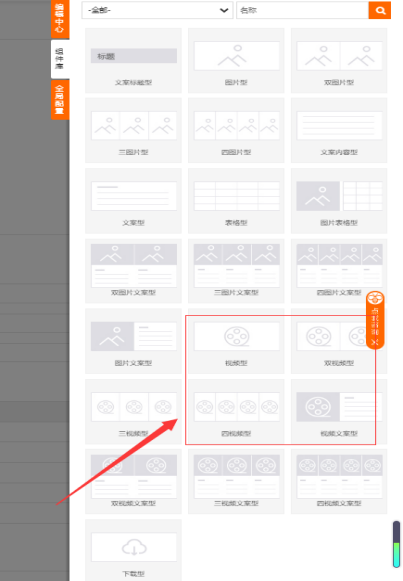This screenshot has height=581, width=403.
Task: Choose the 双图片型 double image component
Action: 339,61
